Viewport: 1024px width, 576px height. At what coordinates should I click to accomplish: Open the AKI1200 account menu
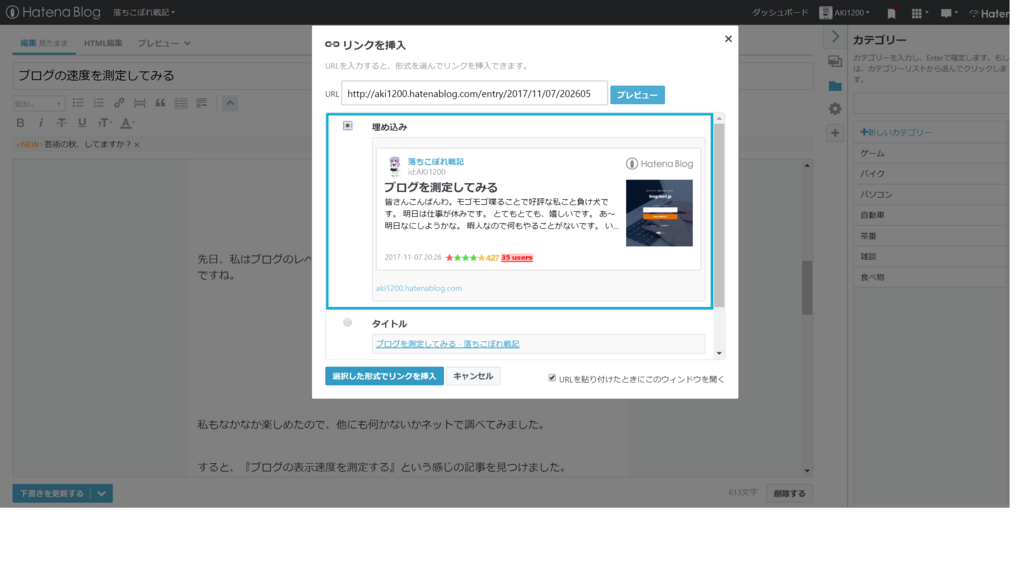[844, 12]
